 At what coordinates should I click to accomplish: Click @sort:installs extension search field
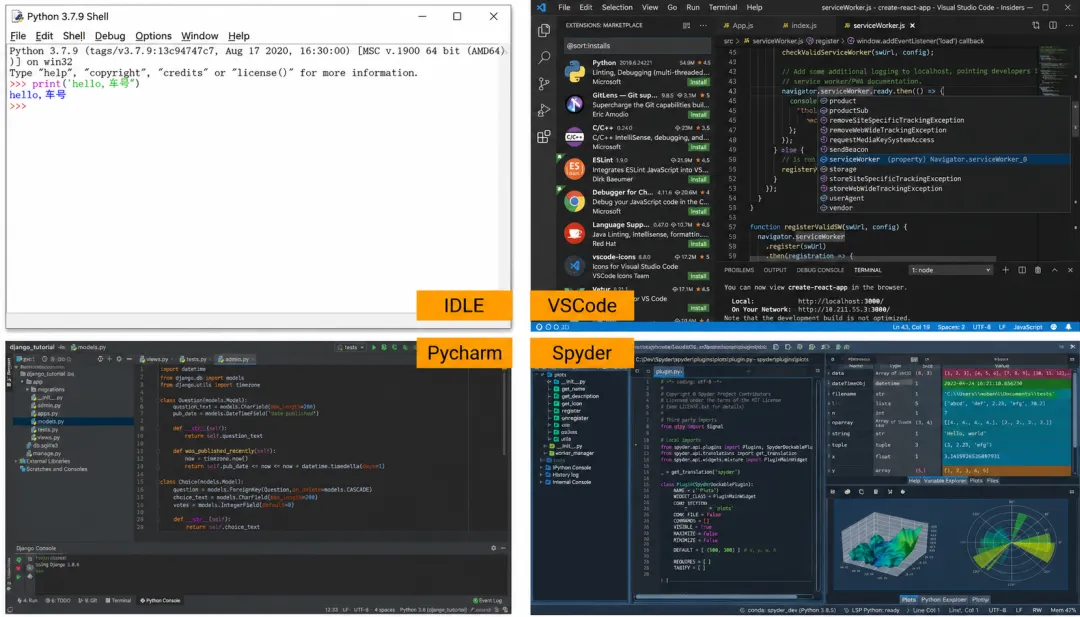(637, 45)
